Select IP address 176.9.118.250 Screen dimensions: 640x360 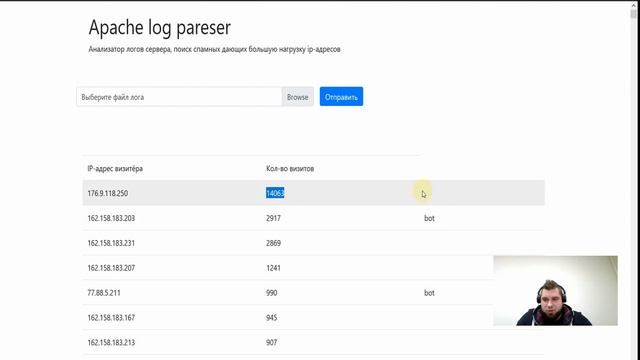[108, 193]
